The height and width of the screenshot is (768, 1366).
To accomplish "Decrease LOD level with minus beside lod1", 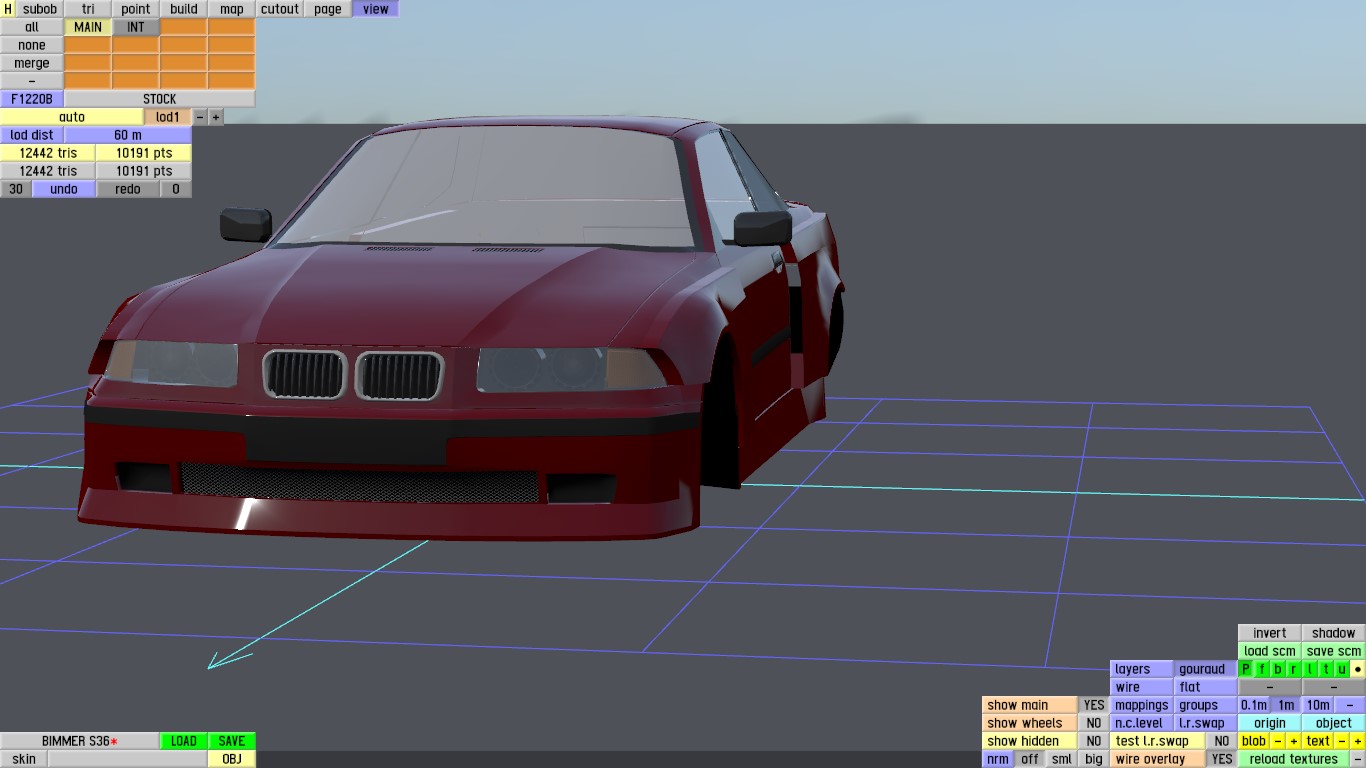I will 200,117.
